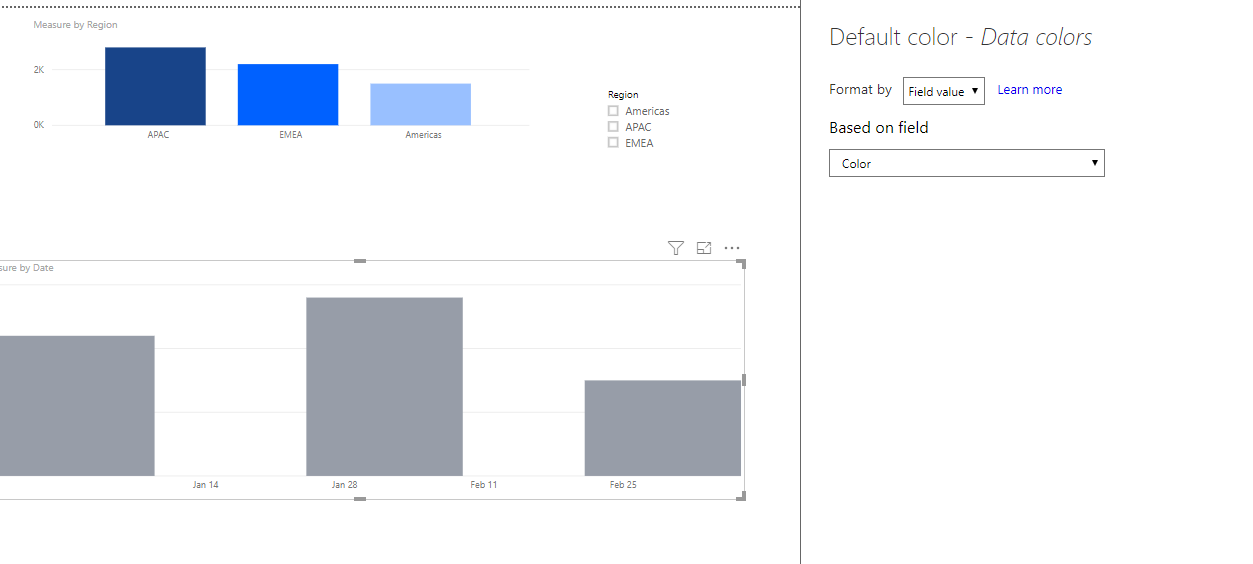Select the blue EMEA bar
The width and height of the screenshot is (1253, 564).
(288, 95)
